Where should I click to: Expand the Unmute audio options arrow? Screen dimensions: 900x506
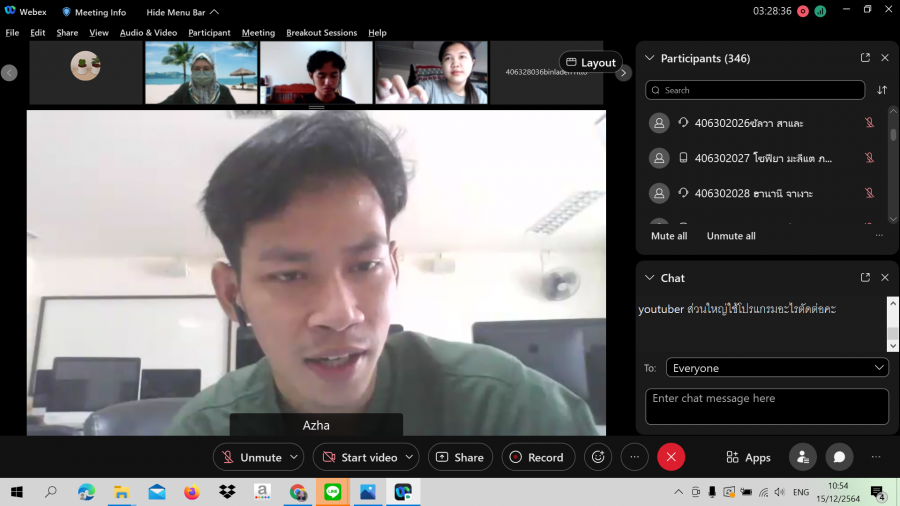294,457
